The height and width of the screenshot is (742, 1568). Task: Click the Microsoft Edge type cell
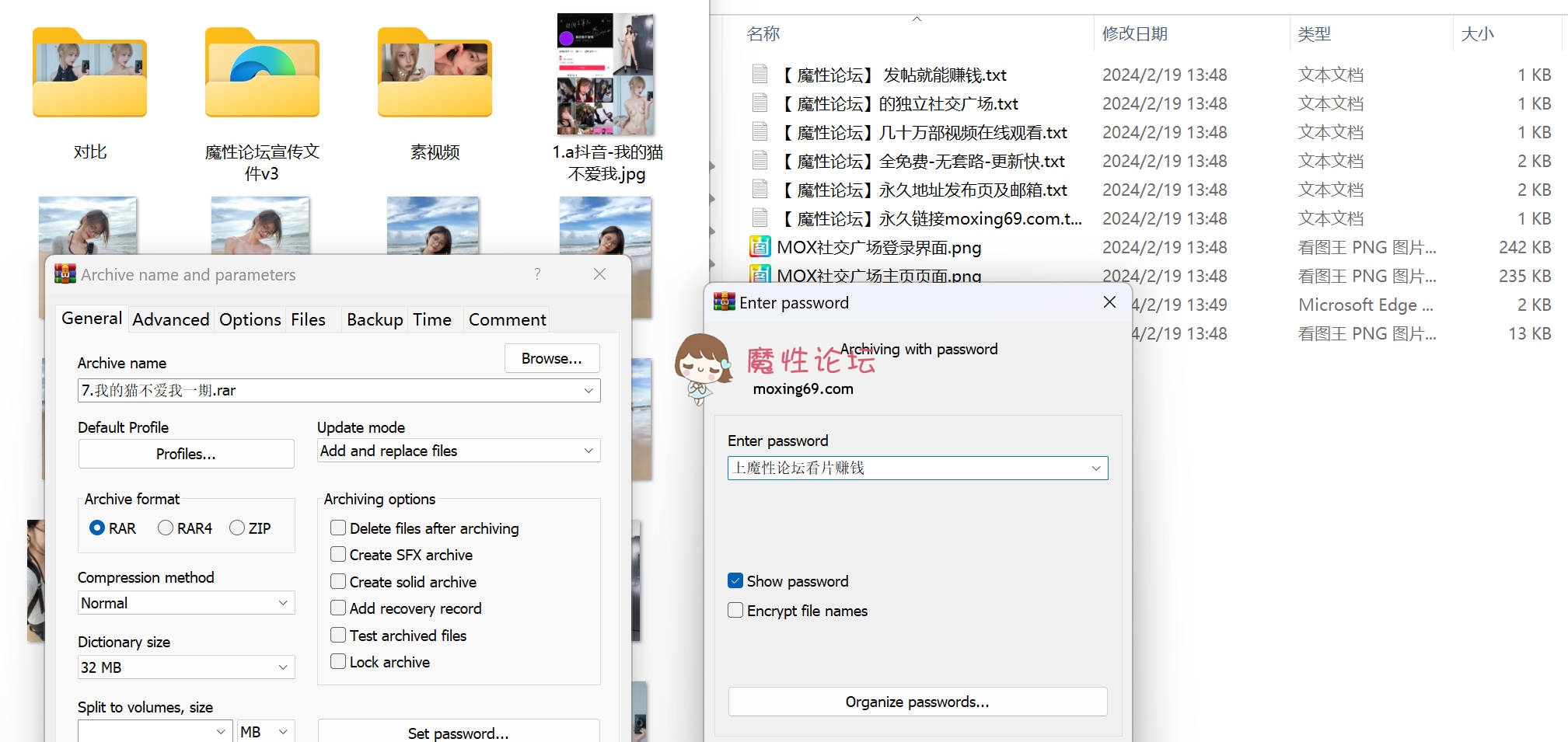[1366, 305]
